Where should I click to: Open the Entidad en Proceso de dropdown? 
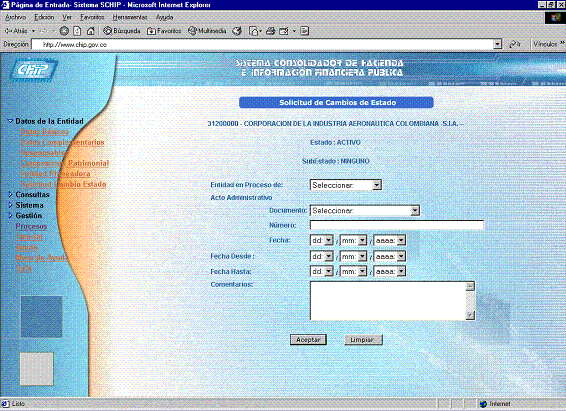pyautogui.click(x=346, y=185)
